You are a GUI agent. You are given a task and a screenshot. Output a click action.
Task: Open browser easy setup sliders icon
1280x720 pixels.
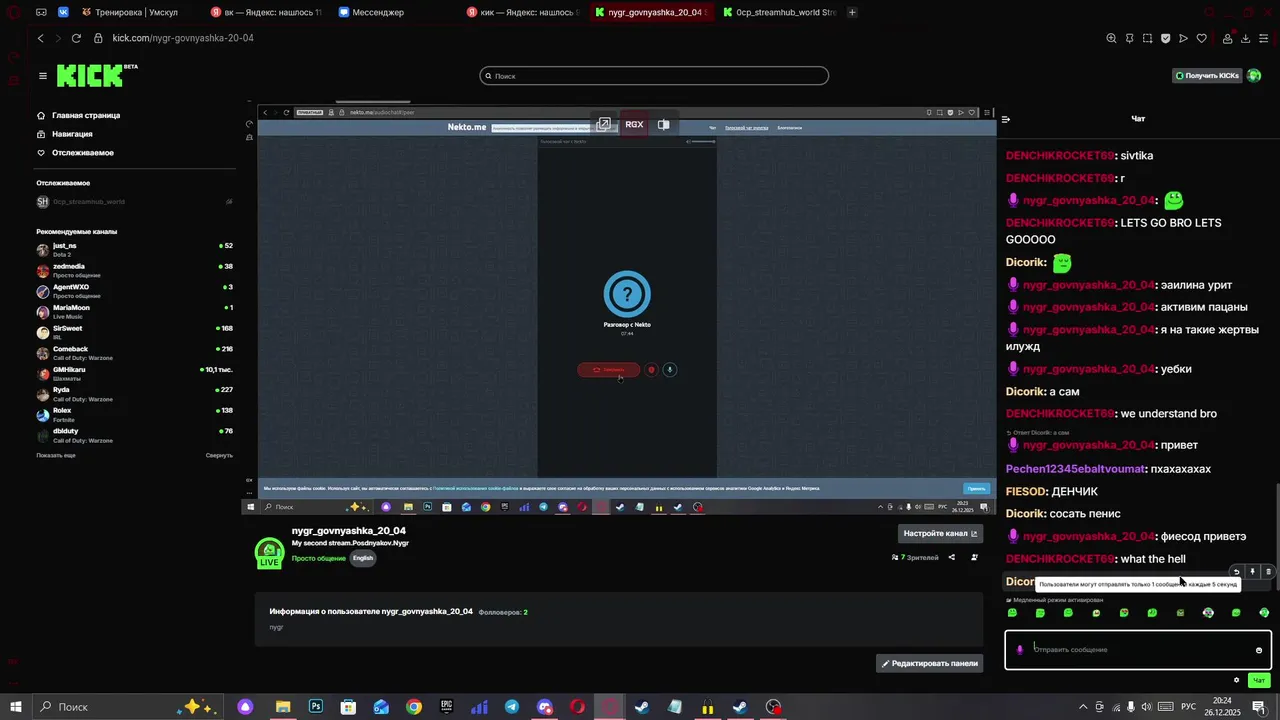[1264, 38]
